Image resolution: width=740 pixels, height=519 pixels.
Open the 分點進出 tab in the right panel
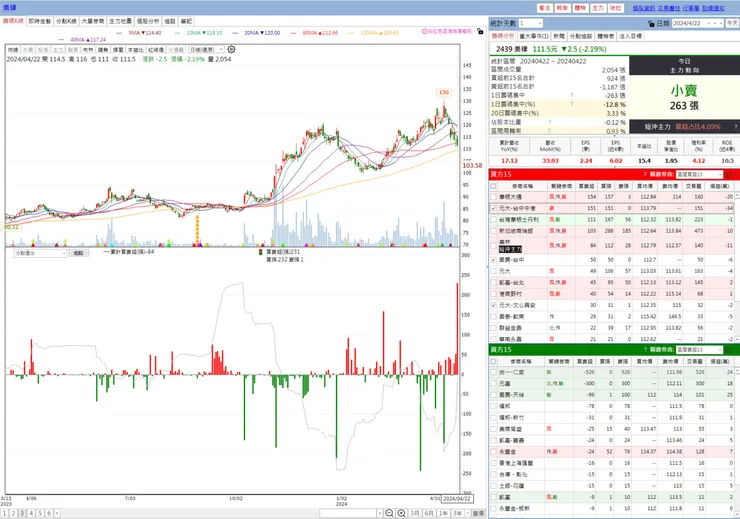[x=580, y=36]
